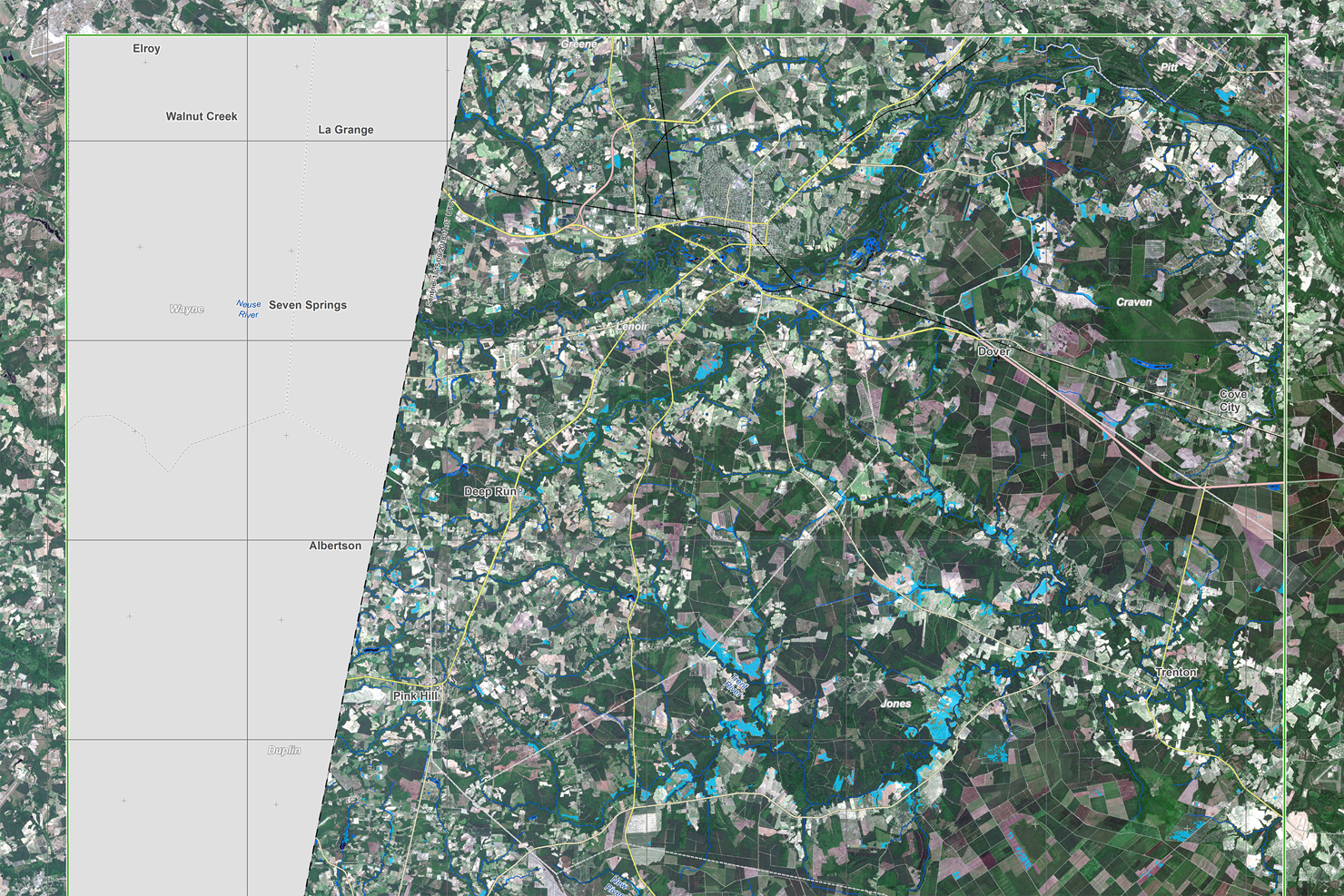Select the Trenton town label
Image resolution: width=1344 pixels, height=896 pixels.
pos(1177,673)
